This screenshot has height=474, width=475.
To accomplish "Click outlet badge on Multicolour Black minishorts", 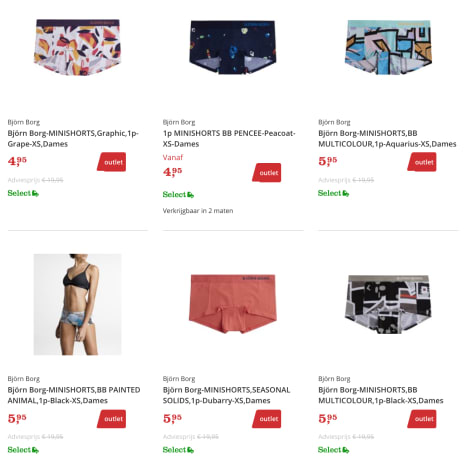I will (422, 419).
